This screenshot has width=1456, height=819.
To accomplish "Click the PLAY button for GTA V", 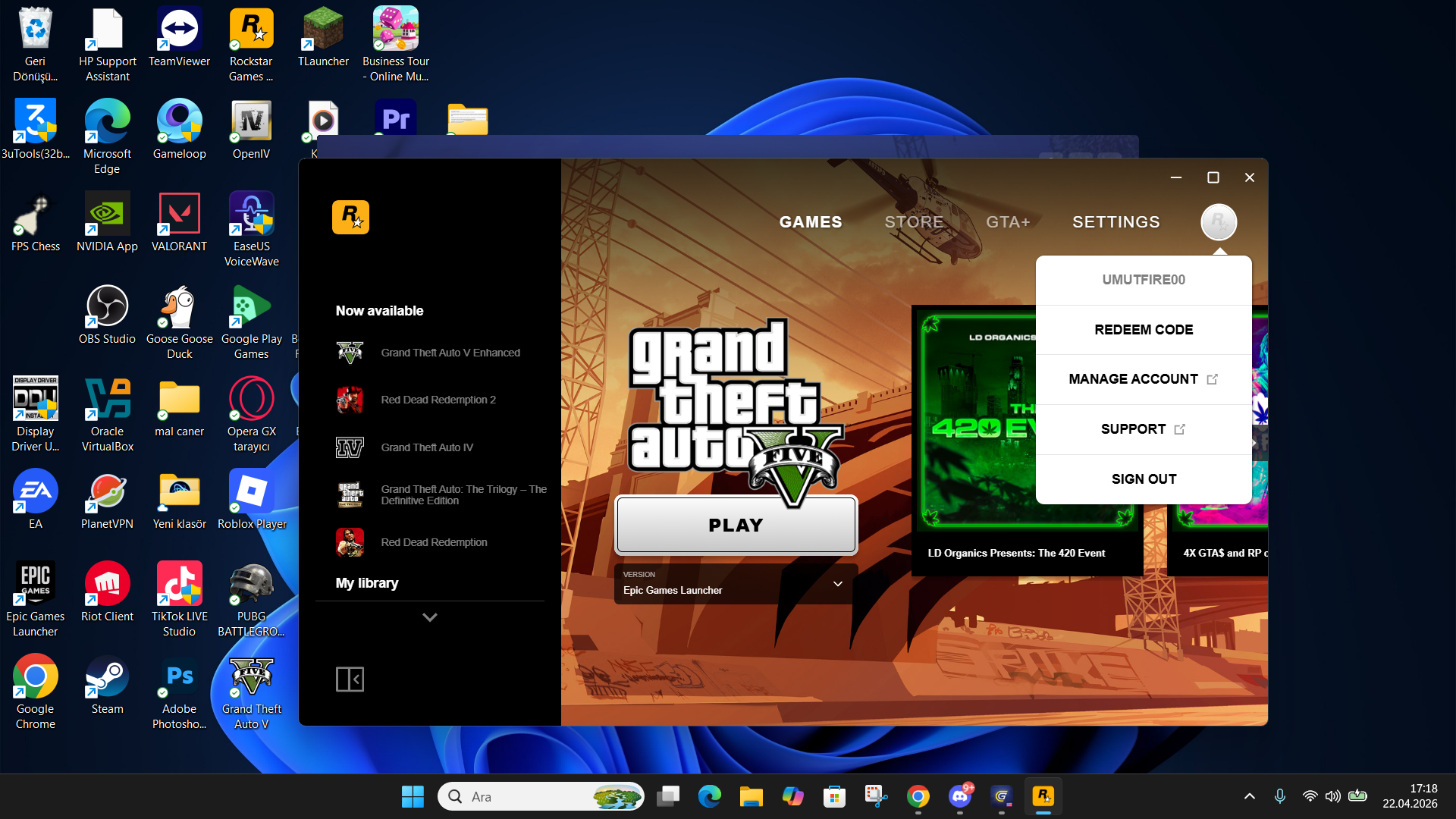I will 736,525.
